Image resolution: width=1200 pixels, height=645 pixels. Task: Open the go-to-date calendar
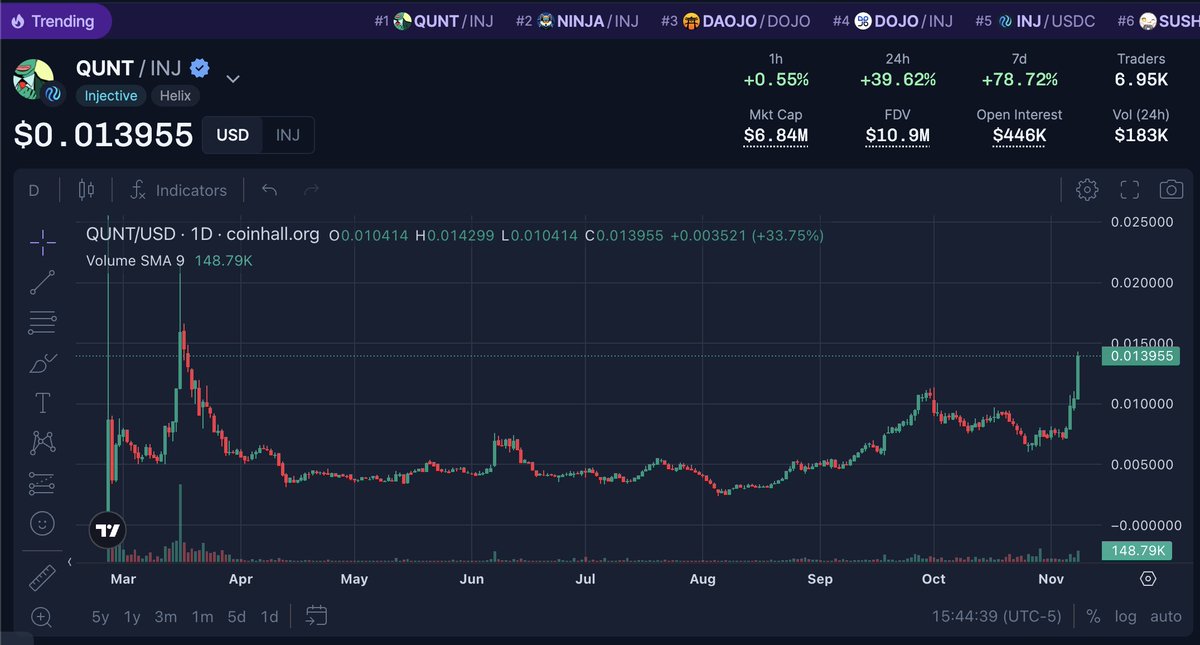[316, 615]
